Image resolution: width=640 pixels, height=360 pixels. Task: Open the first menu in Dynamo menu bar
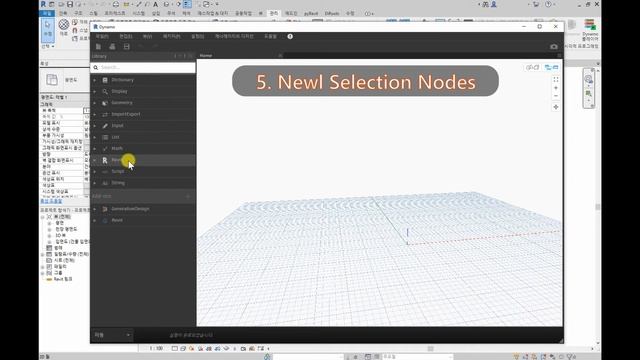[x=102, y=36]
